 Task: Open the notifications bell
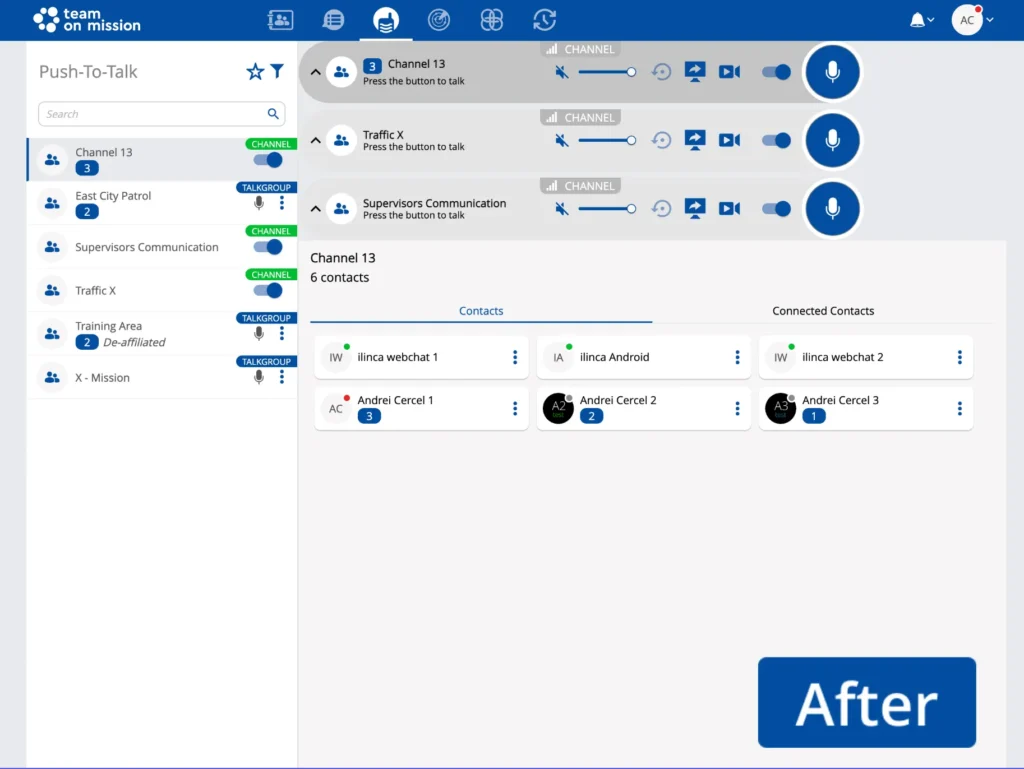click(x=917, y=20)
